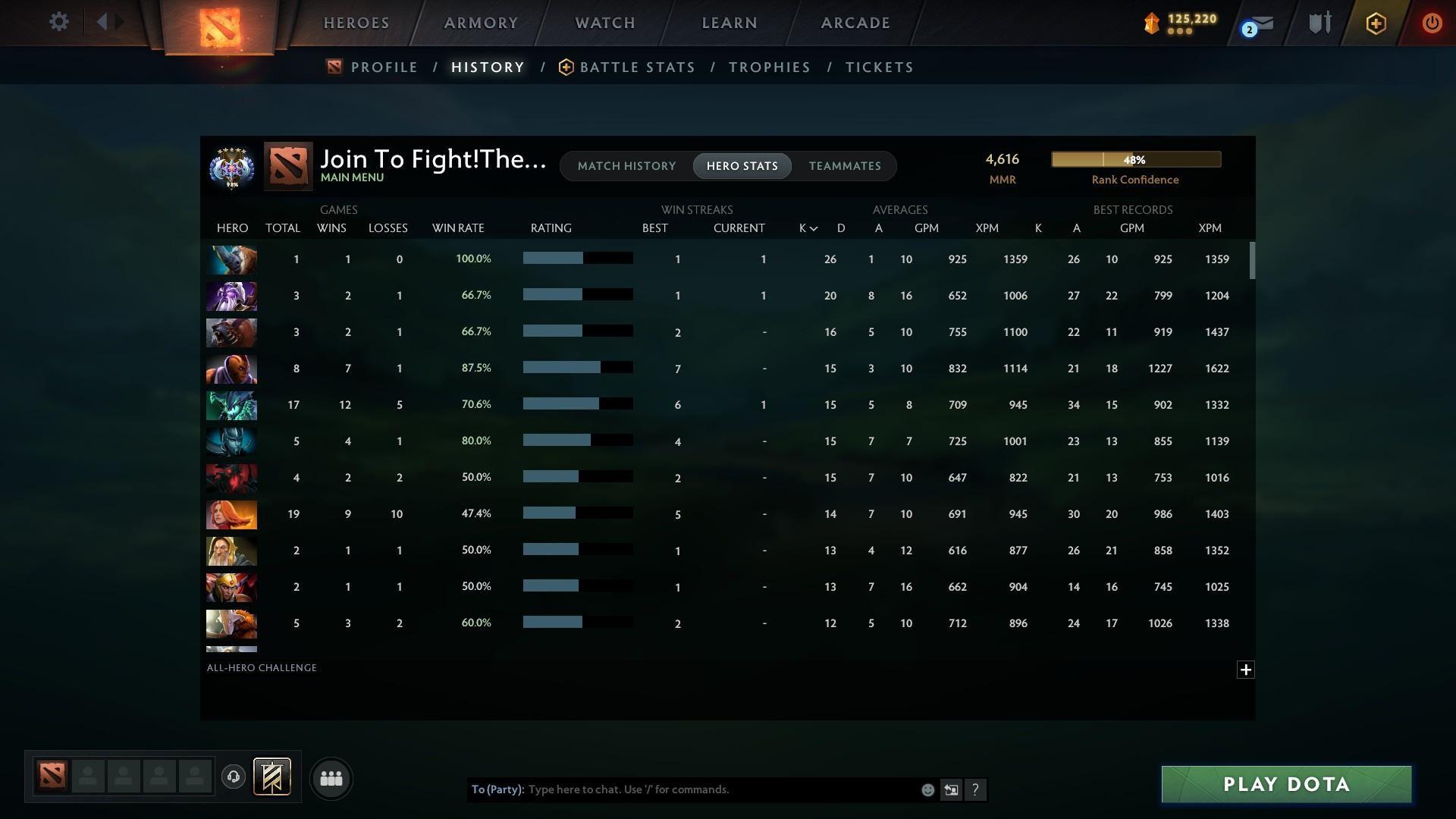Open Dota Plus via the gold hexagon icon

(x=1376, y=24)
